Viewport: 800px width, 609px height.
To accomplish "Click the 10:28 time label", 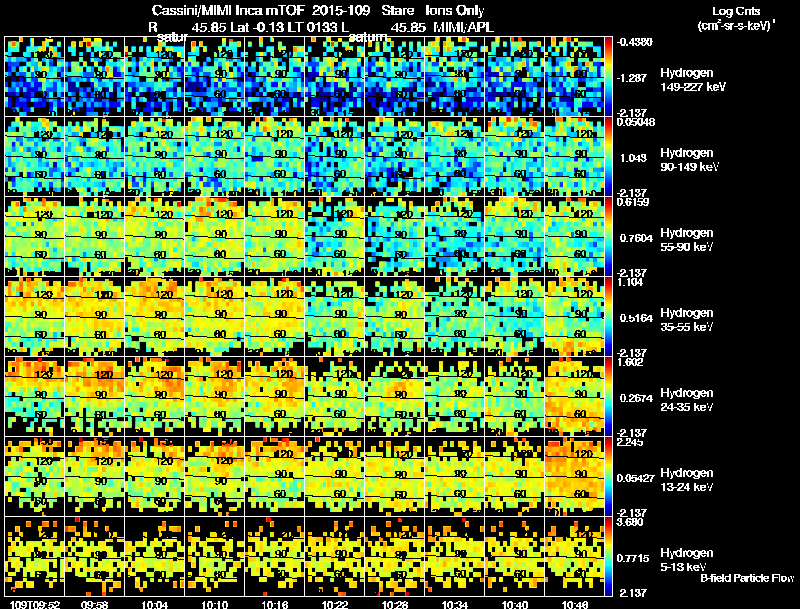I will pos(395,604).
